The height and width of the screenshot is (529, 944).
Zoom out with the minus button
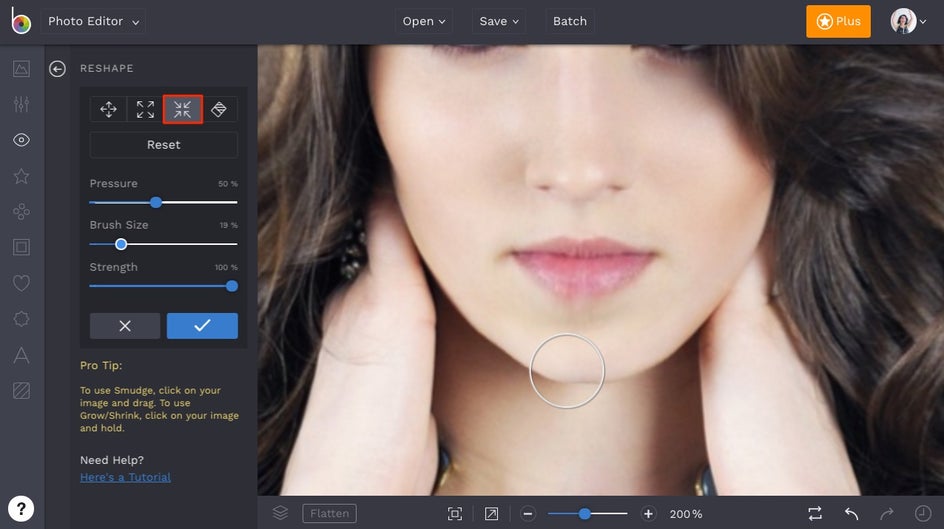528,513
